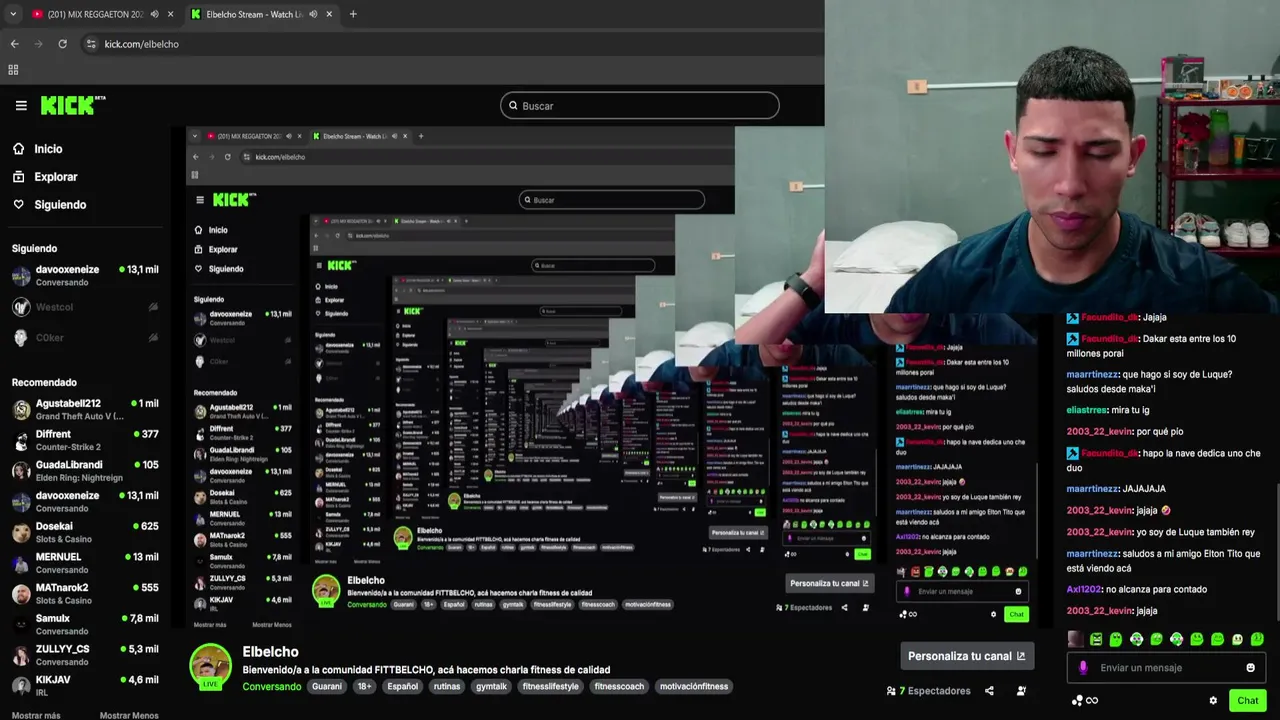
Task: Collapse the Kick sidebar via hamburger menu
Action: click(x=21, y=105)
